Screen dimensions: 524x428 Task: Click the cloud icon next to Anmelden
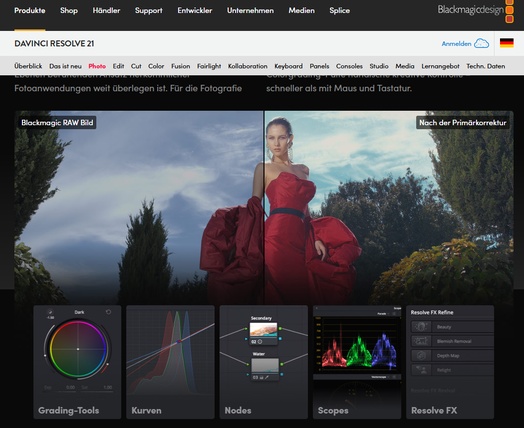tap(482, 43)
